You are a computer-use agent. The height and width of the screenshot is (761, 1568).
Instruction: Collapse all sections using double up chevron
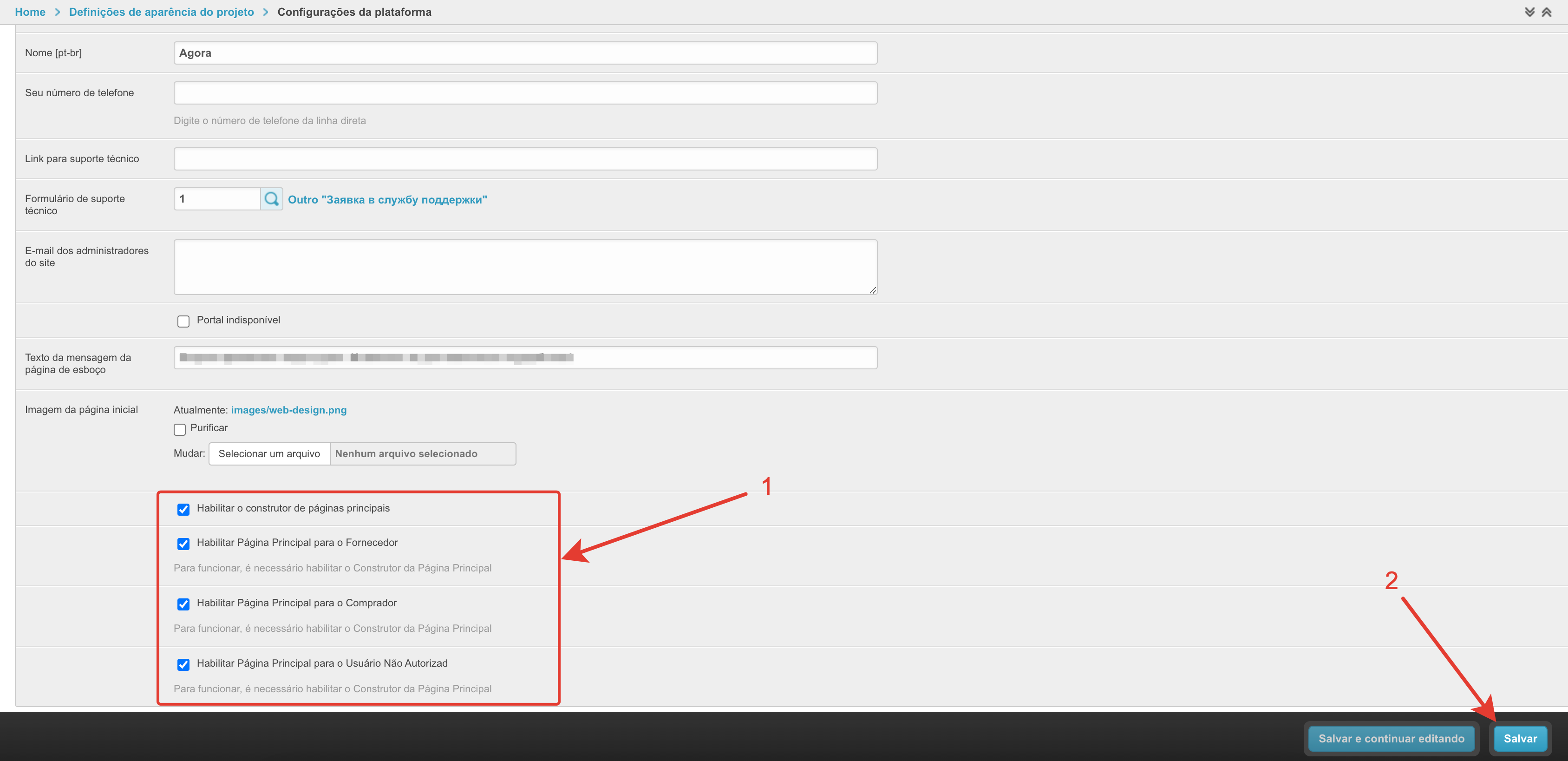[x=1546, y=12]
